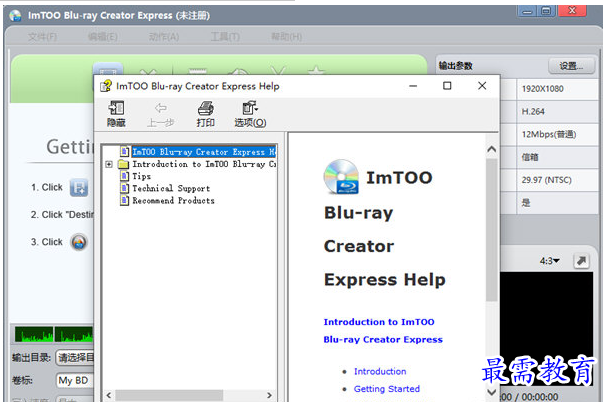Click the up arrow of help content scrollbar
Image resolution: width=603 pixels, height=402 pixels.
[491, 149]
